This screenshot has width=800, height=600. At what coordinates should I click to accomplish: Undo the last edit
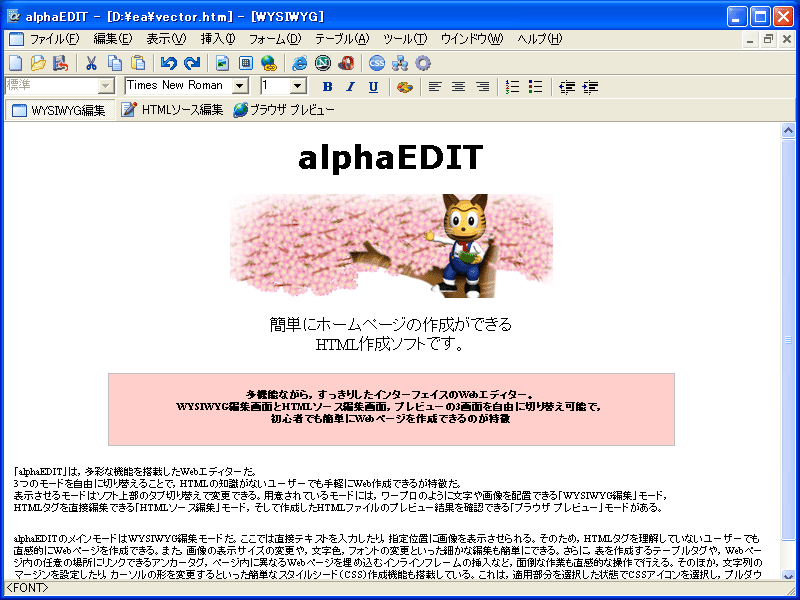tap(168, 63)
